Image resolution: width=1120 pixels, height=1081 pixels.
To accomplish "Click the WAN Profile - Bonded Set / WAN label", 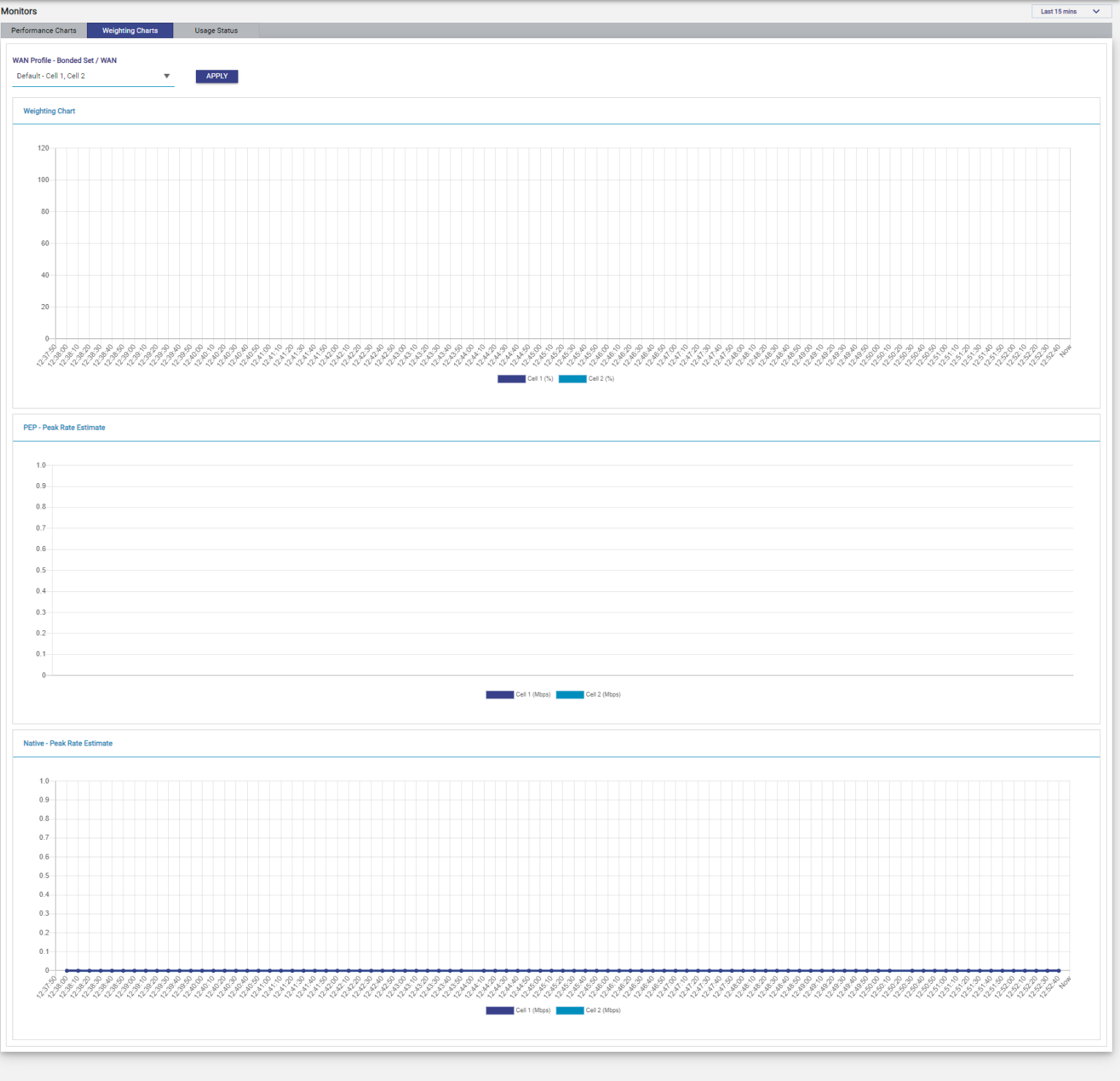I will (x=64, y=61).
